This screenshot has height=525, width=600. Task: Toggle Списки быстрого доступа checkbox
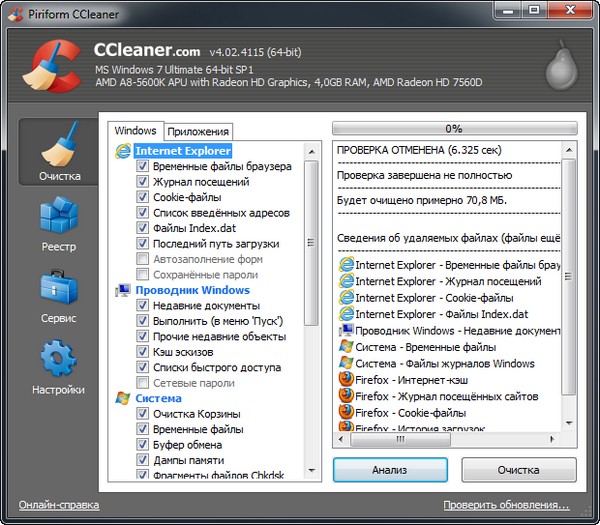tap(142, 367)
